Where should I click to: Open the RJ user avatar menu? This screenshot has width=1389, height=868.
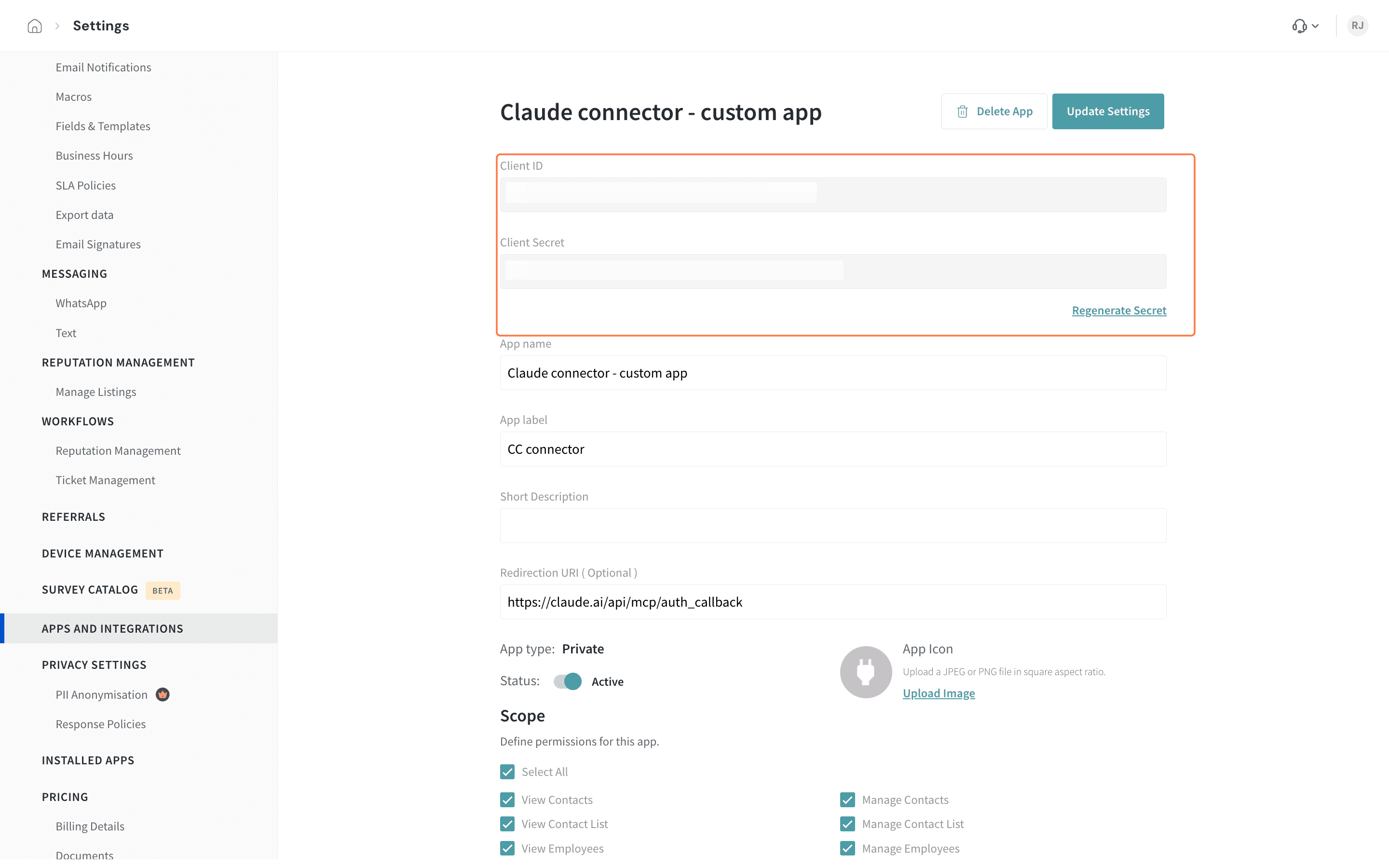[1357, 26]
